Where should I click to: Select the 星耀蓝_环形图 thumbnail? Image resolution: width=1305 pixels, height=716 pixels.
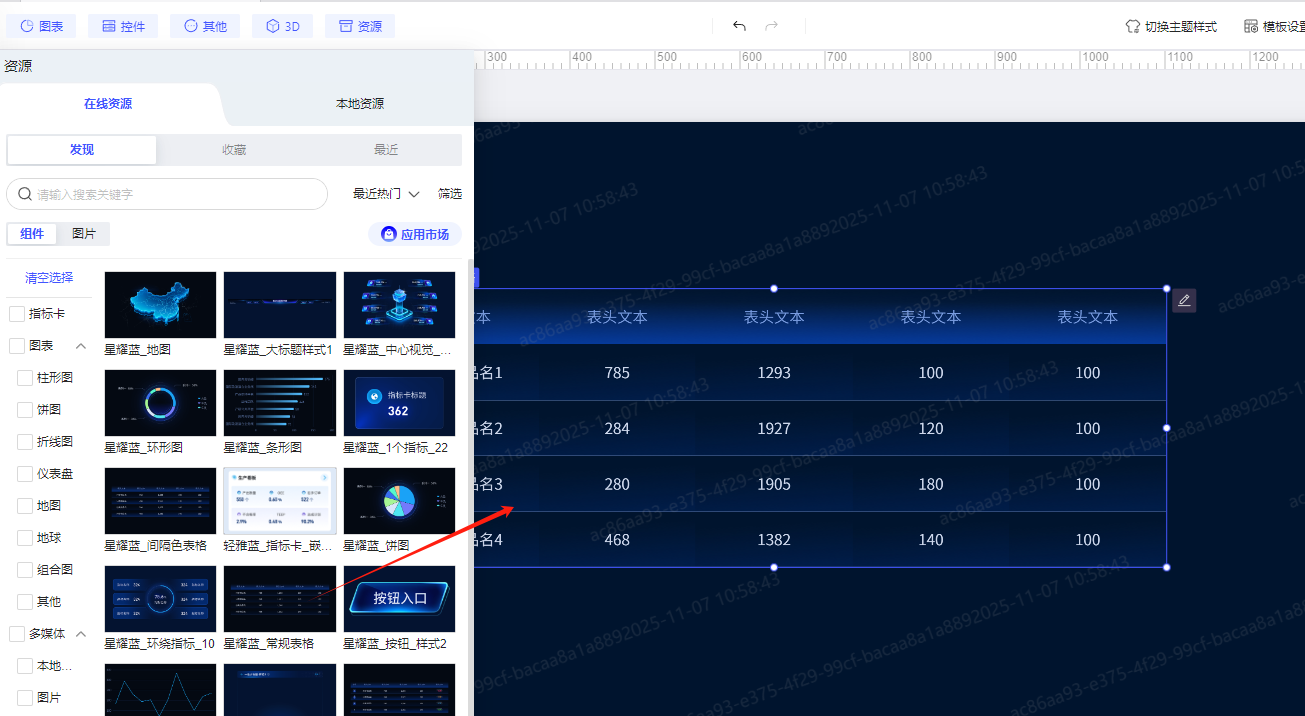coord(160,403)
